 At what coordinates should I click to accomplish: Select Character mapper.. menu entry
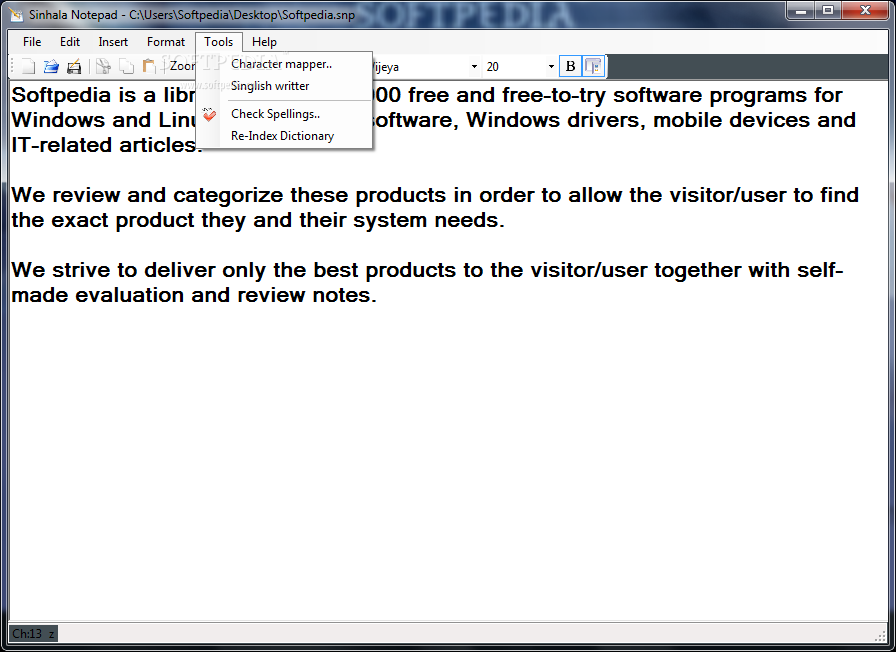coord(284,64)
